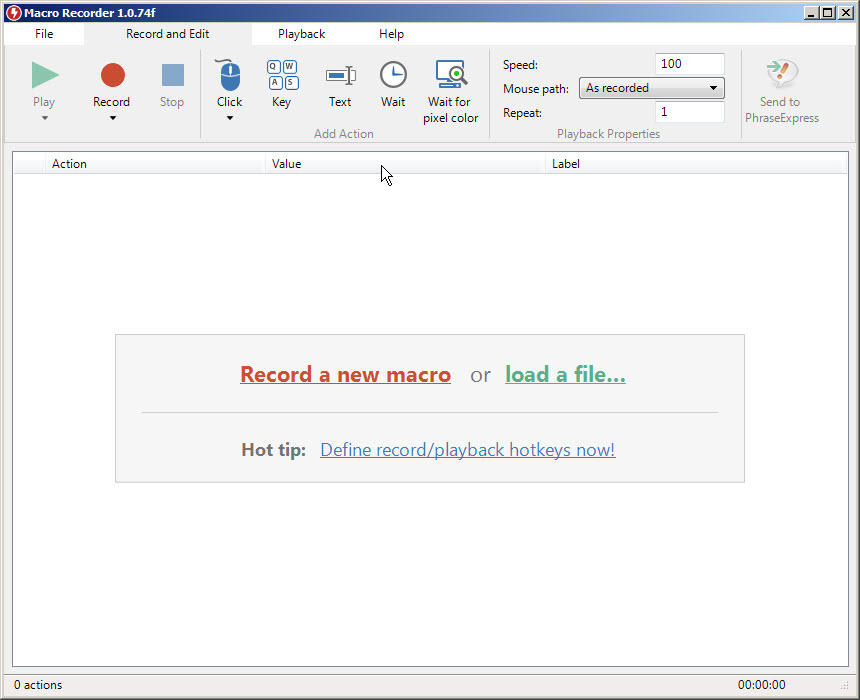Click the load a file link
860x700 pixels.
[x=565, y=374]
